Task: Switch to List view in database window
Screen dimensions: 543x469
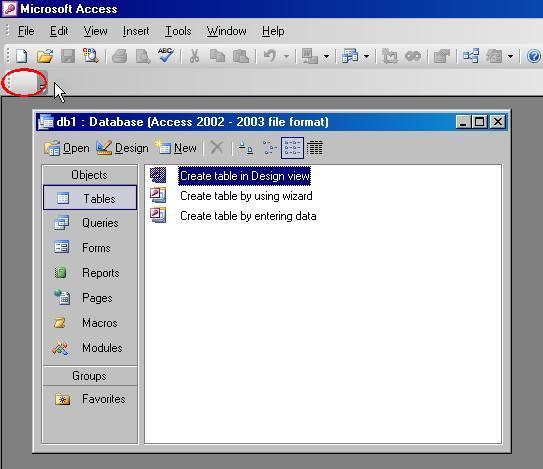Action: click(x=293, y=148)
